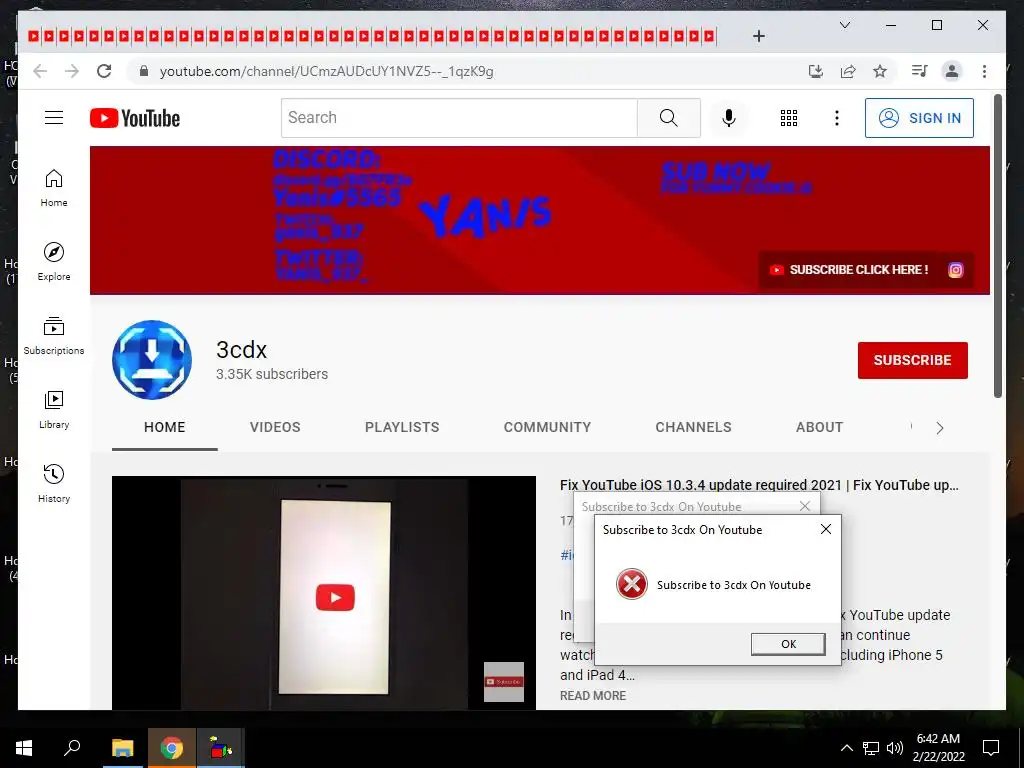Open Subscriptions in sidebar
This screenshot has height=768, width=1024.
54,336
